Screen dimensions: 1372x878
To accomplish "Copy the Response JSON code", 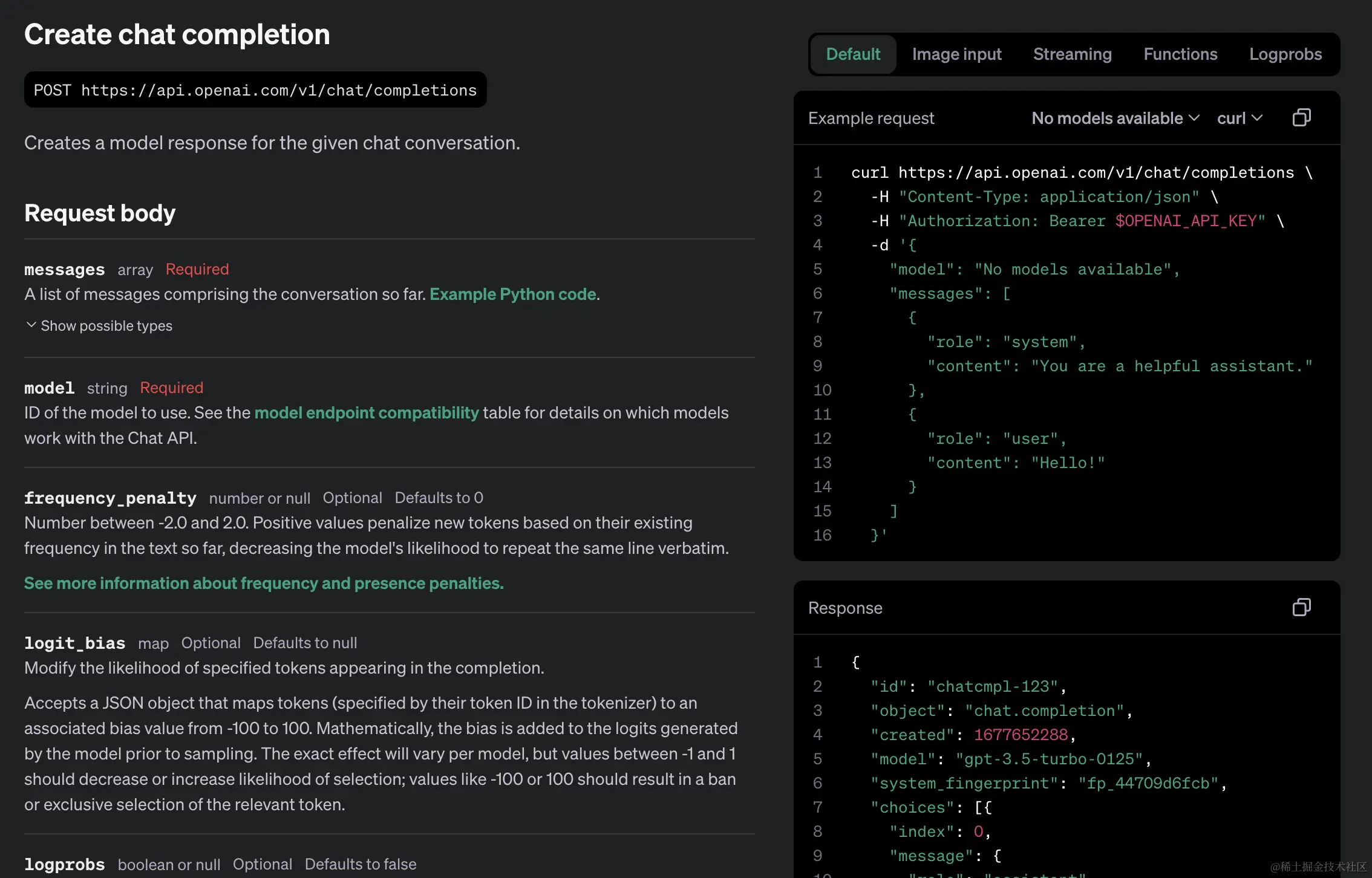I will tap(1301, 607).
